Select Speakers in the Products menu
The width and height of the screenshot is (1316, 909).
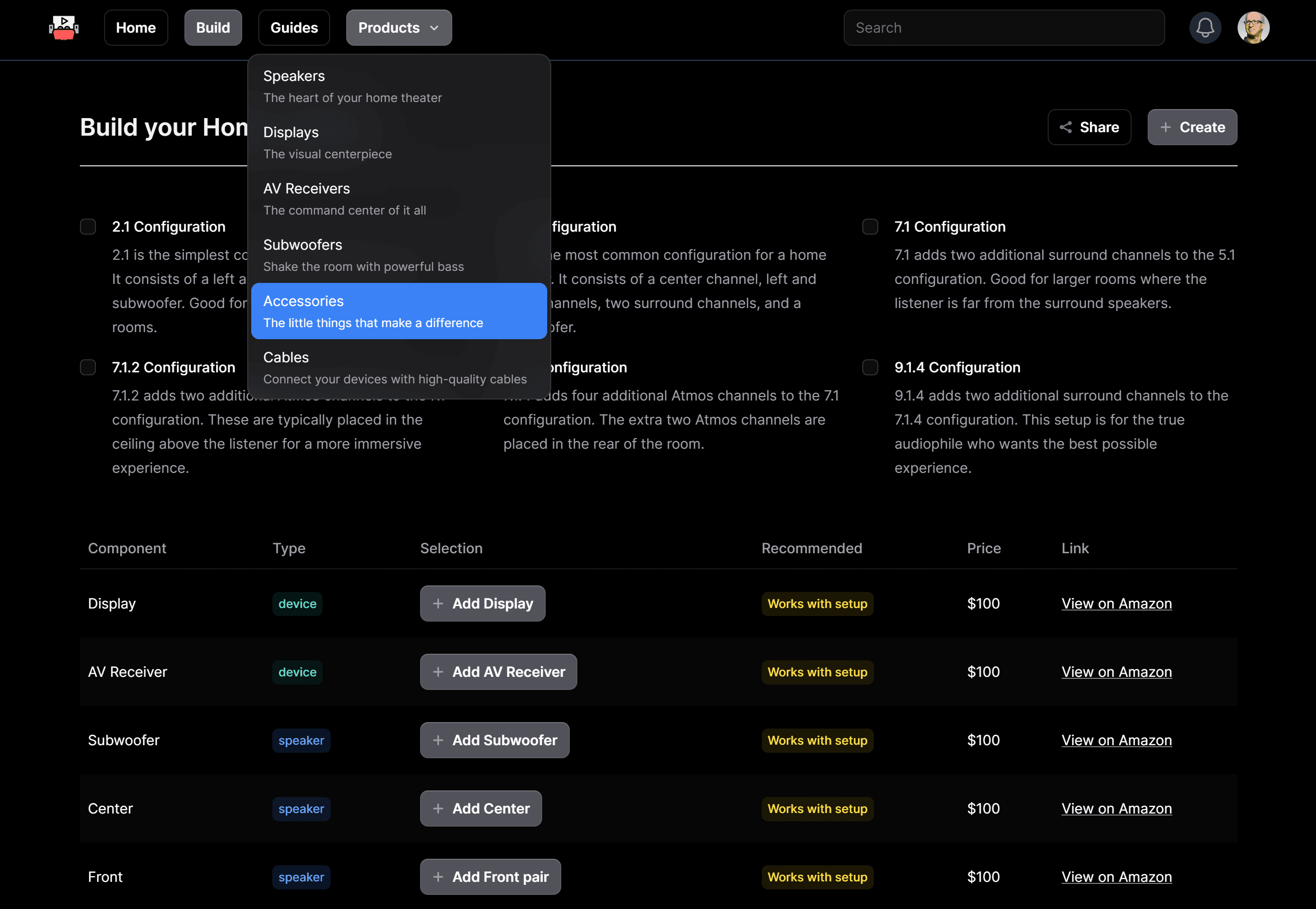[x=398, y=86]
